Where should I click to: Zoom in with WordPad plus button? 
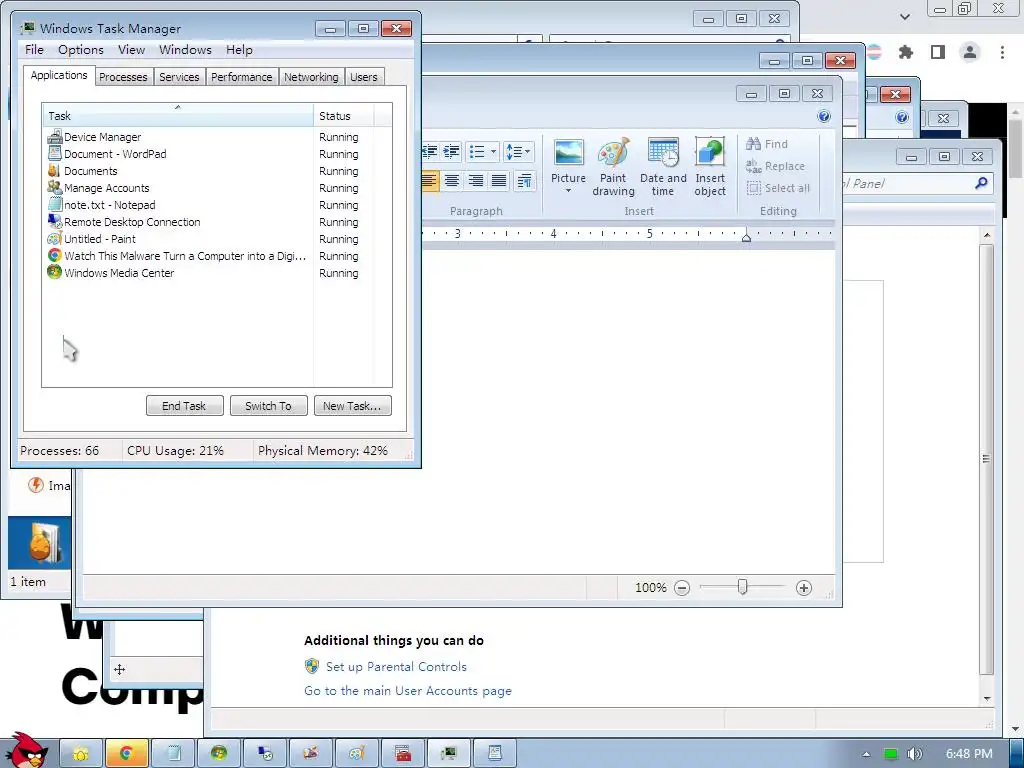pyautogui.click(x=804, y=588)
